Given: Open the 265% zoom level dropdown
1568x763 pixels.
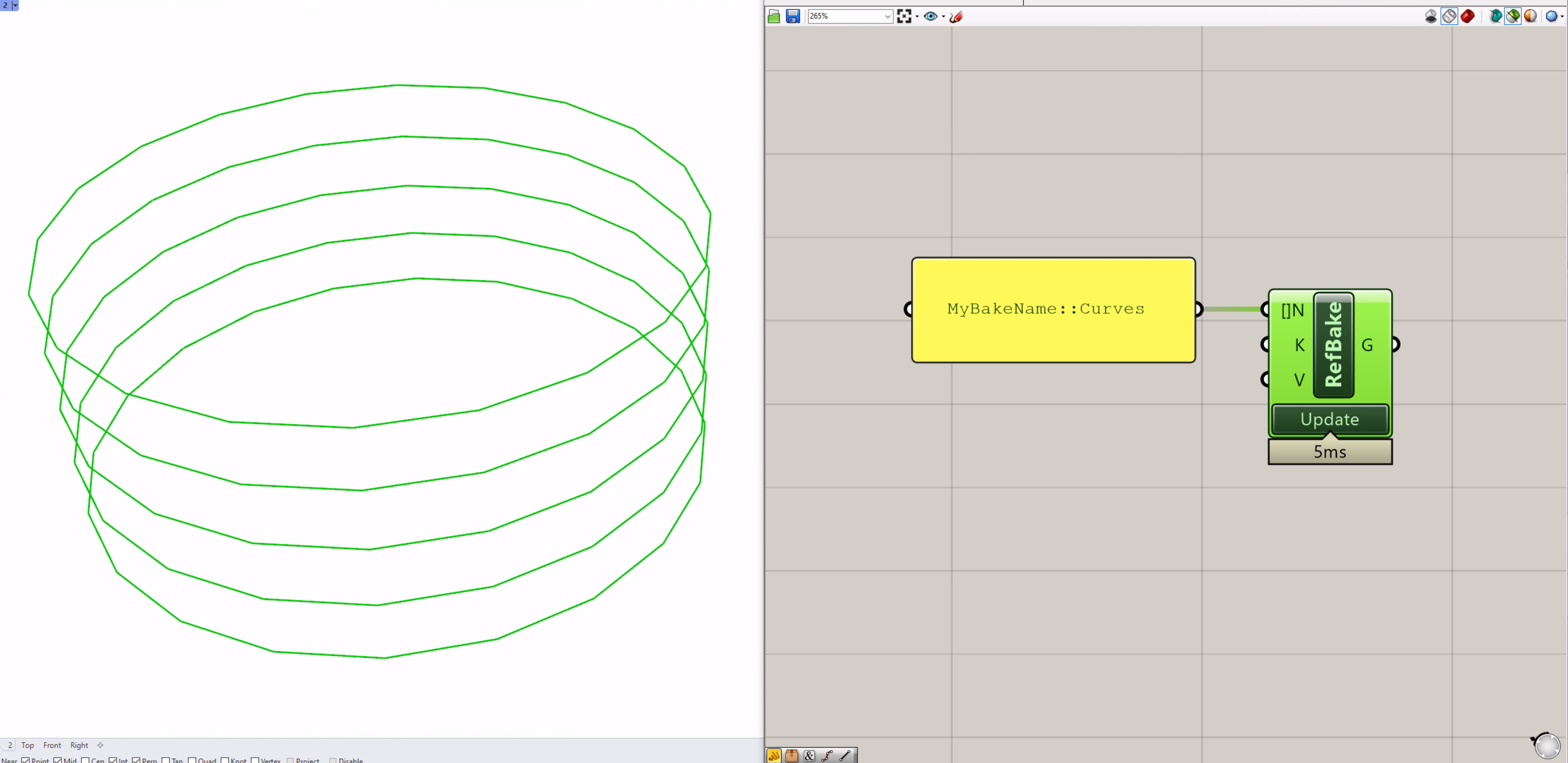Looking at the screenshot, I should click(887, 16).
